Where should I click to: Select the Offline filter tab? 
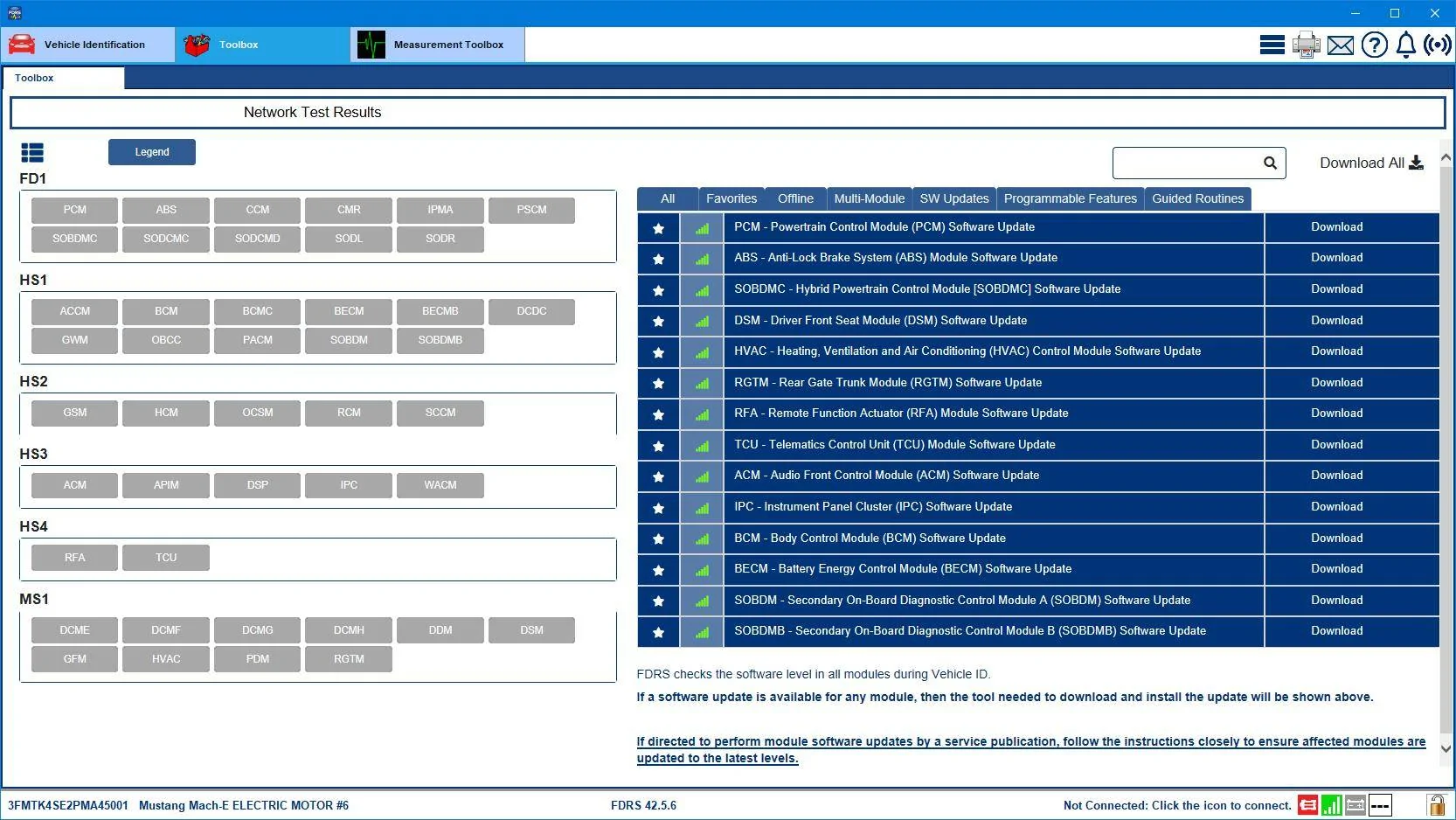[x=795, y=198]
